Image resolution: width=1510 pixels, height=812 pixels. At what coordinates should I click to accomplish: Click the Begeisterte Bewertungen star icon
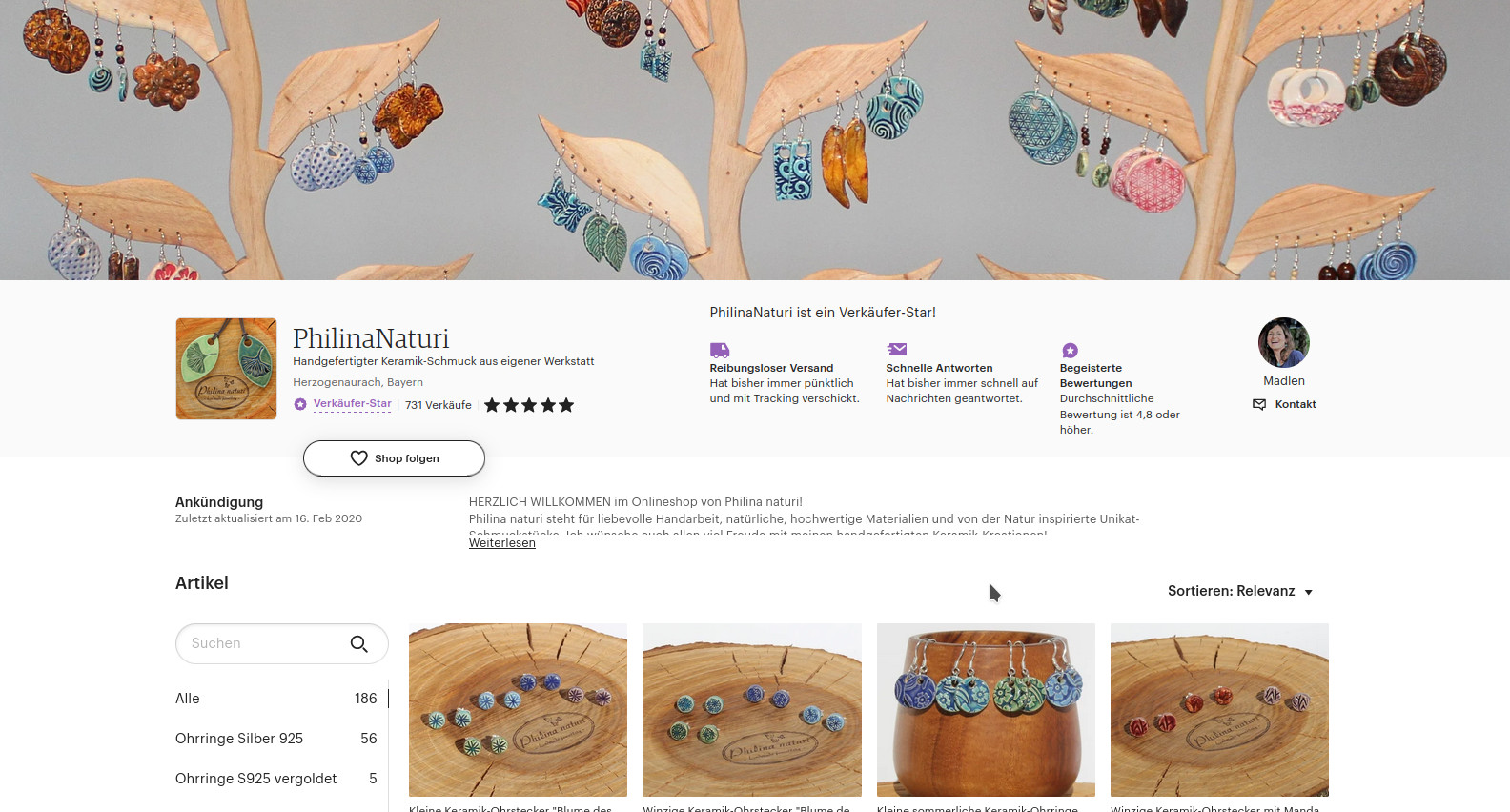pyautogui.click(x=1070, y=351)
